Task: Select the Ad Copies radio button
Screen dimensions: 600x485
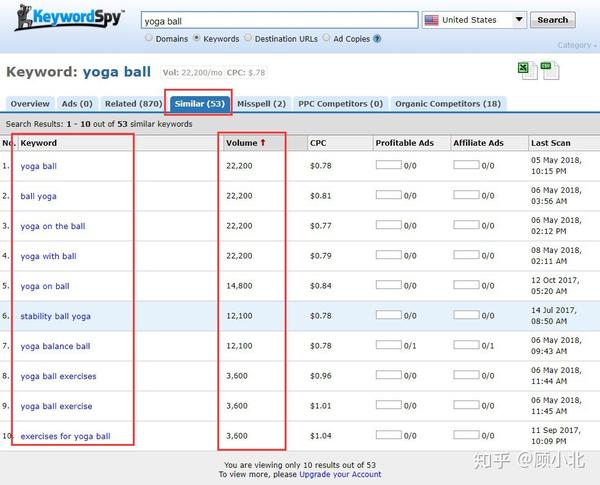Action: tap(326, 38)
